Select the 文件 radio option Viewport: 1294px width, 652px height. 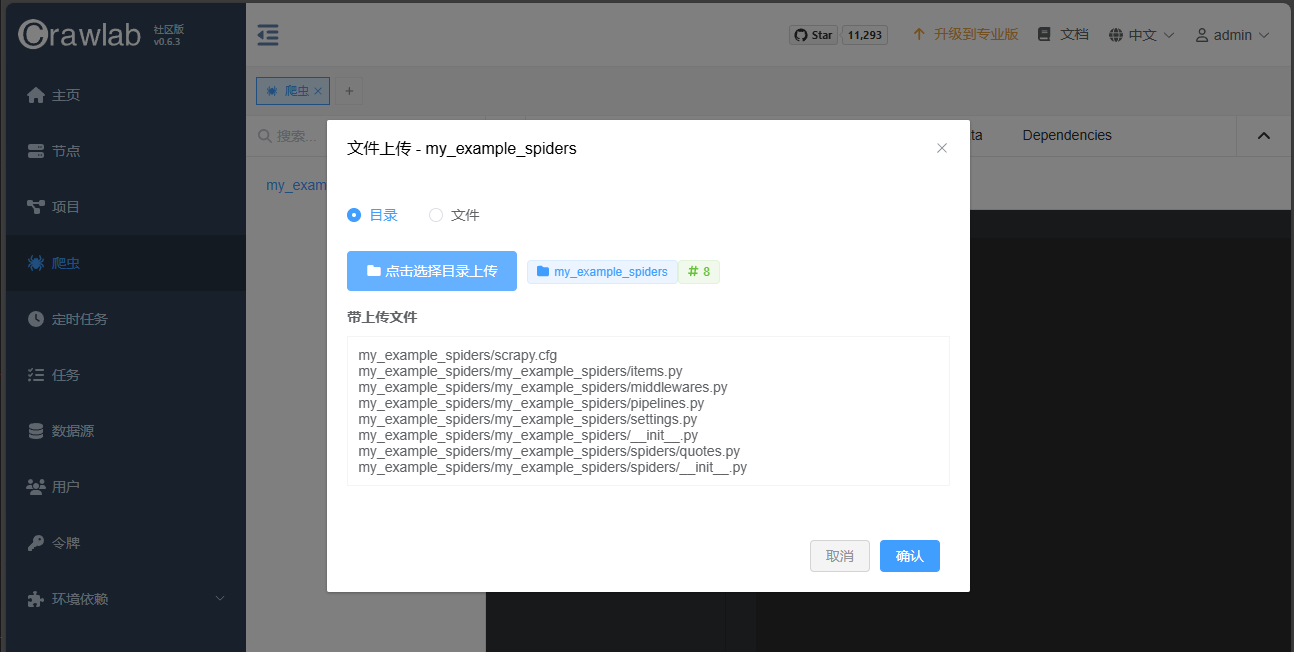(454, 215)
